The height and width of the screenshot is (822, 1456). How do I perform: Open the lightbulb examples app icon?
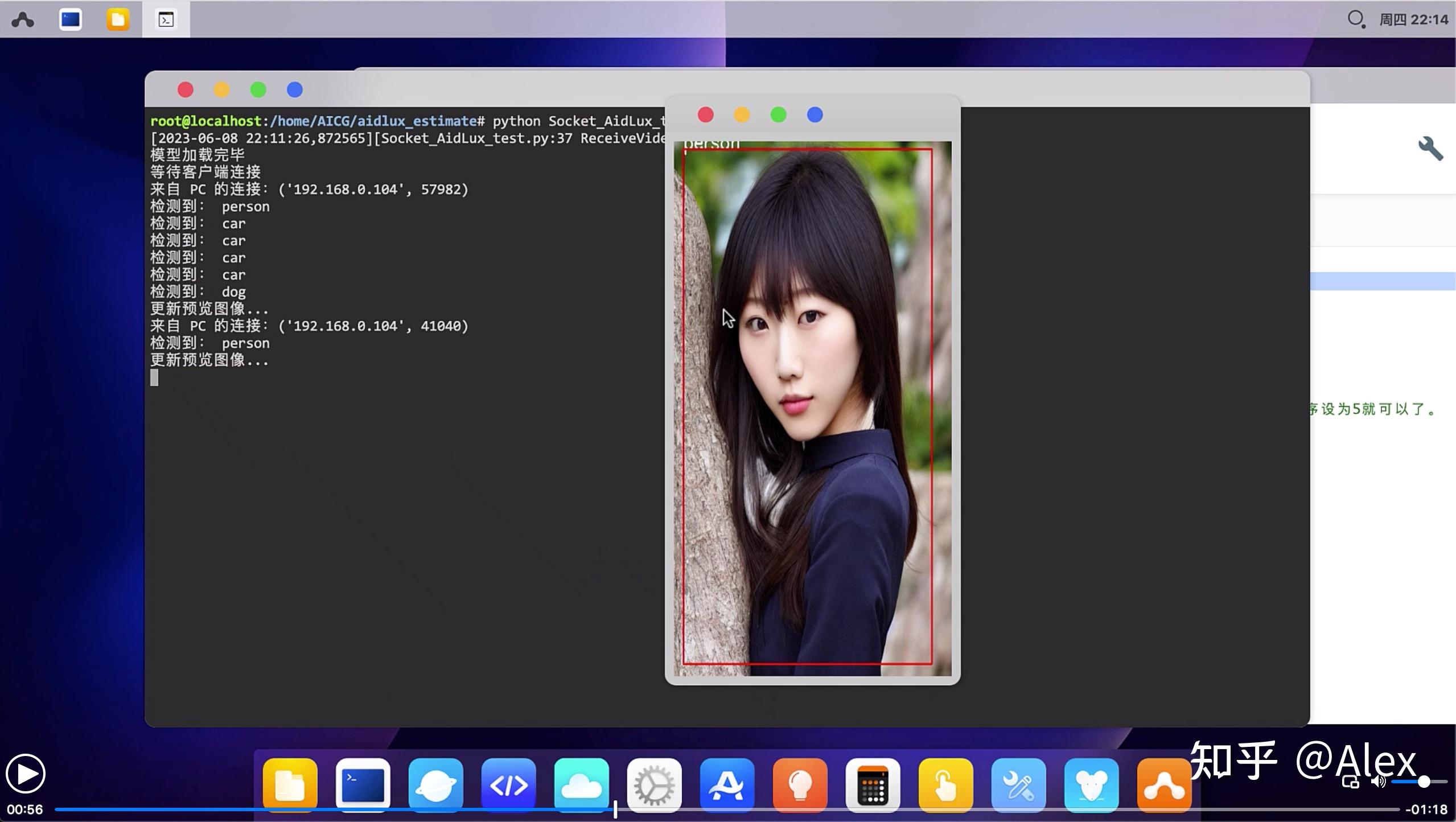point(800,784)
